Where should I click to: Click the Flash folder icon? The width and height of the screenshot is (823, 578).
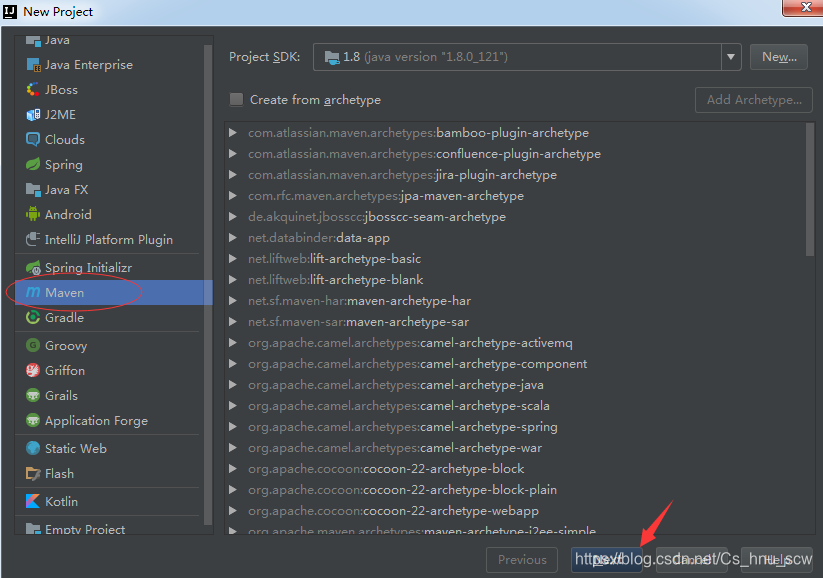33,474
